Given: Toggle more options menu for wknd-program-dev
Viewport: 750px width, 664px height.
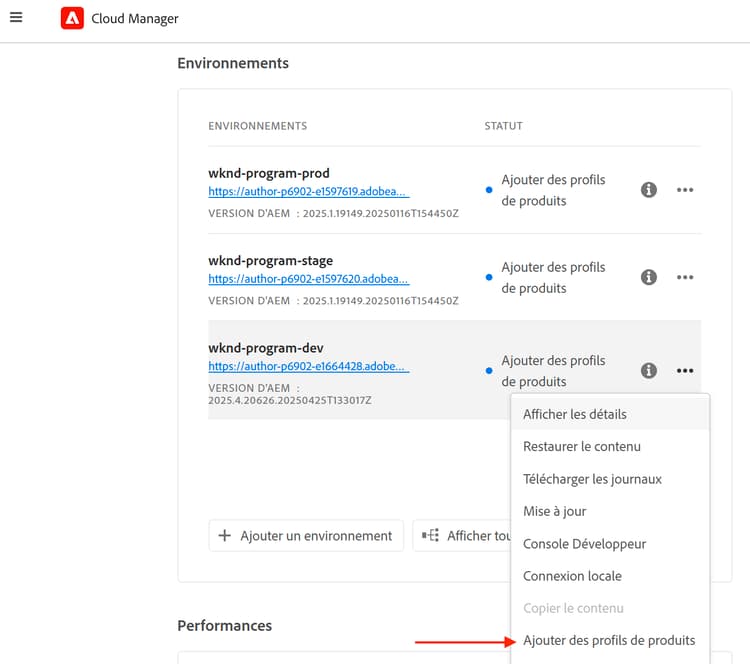Looking at the screenshot, I should pos(685,370).
